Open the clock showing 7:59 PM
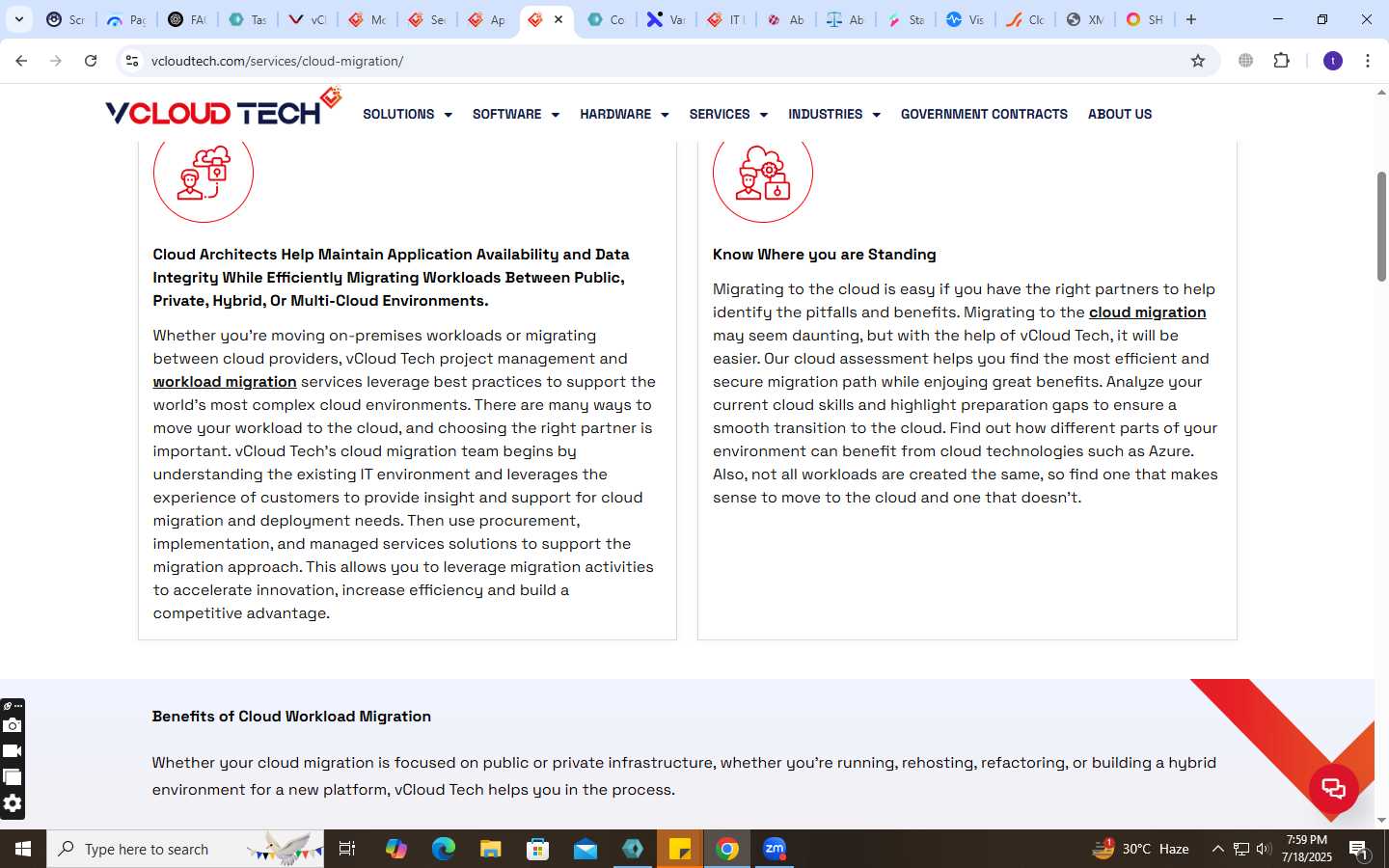Image resolution: width=1389 pixels, height=868 pixels. [x=1306, y=849]
